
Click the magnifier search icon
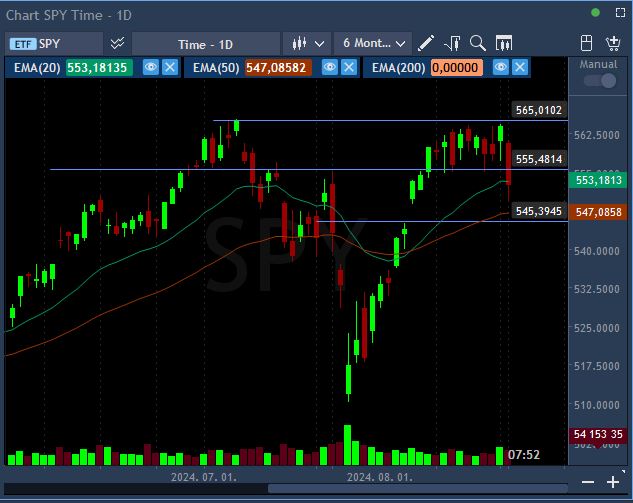(x=478, y=43)
